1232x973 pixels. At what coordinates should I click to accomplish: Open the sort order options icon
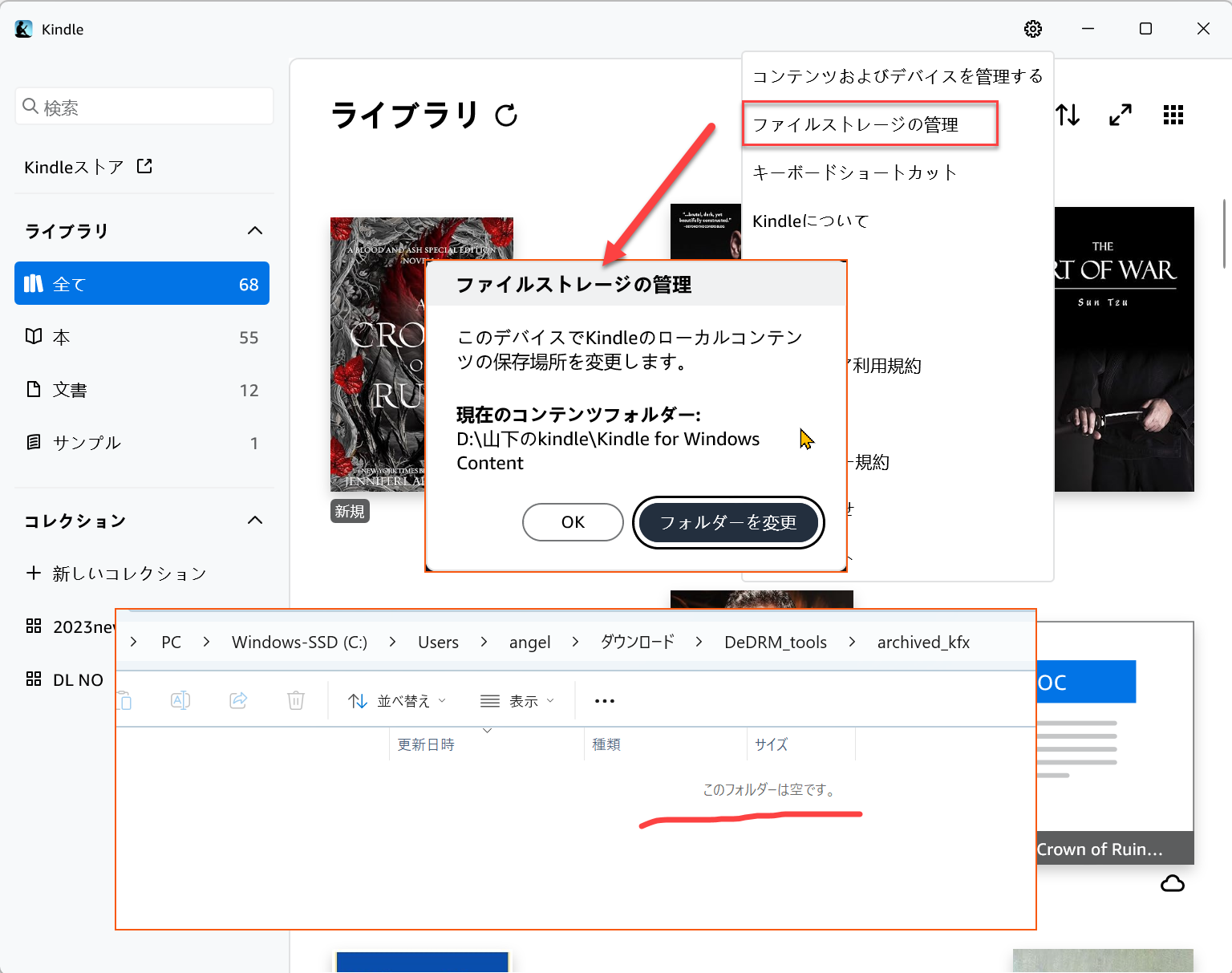pos(1068,115)
